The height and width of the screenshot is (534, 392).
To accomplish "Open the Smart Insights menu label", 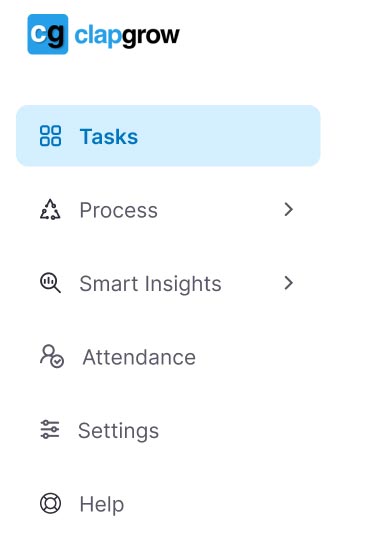I will [150, 284].
